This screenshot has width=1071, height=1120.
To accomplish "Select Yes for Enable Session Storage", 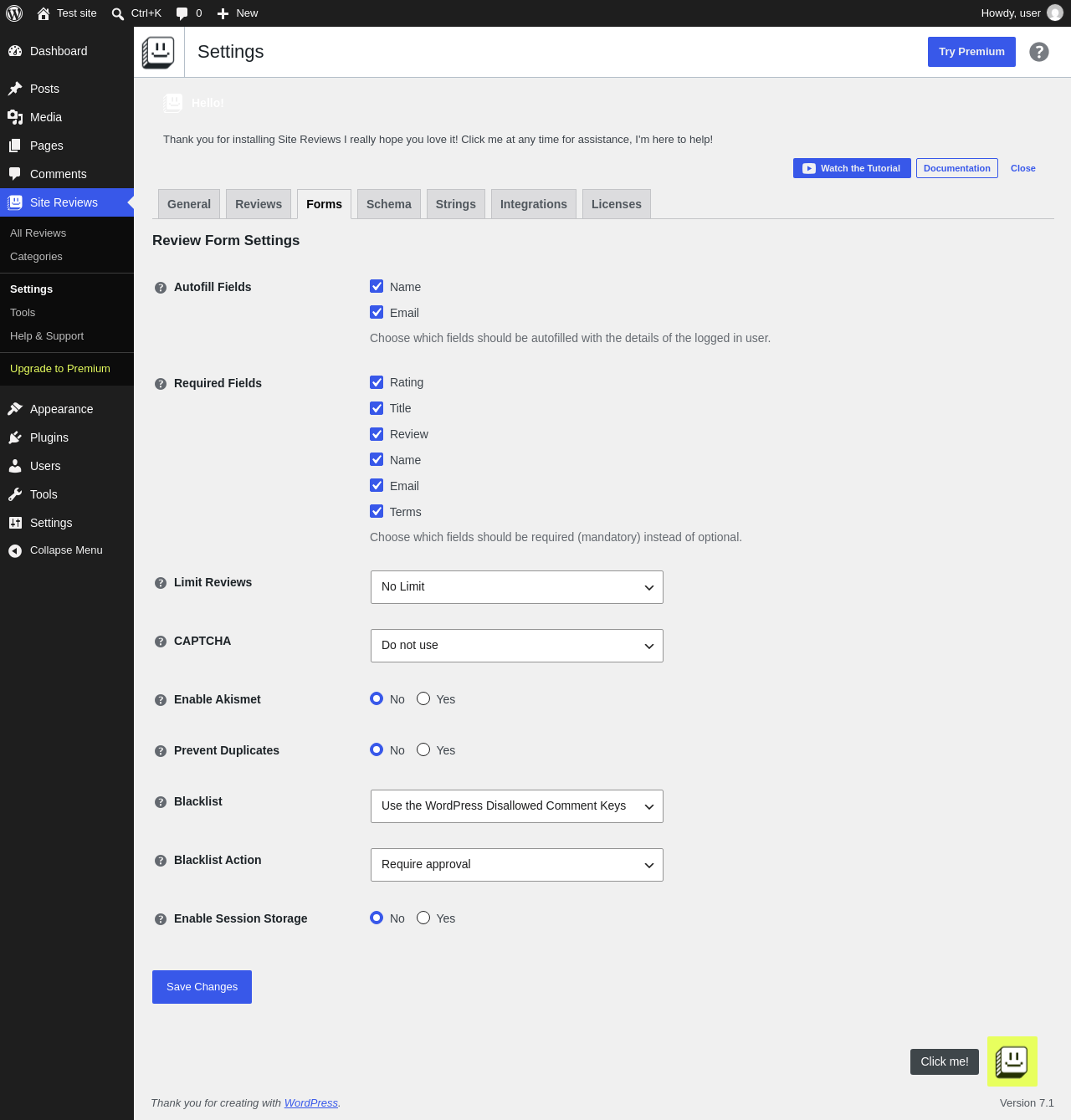I will point(423,918).
